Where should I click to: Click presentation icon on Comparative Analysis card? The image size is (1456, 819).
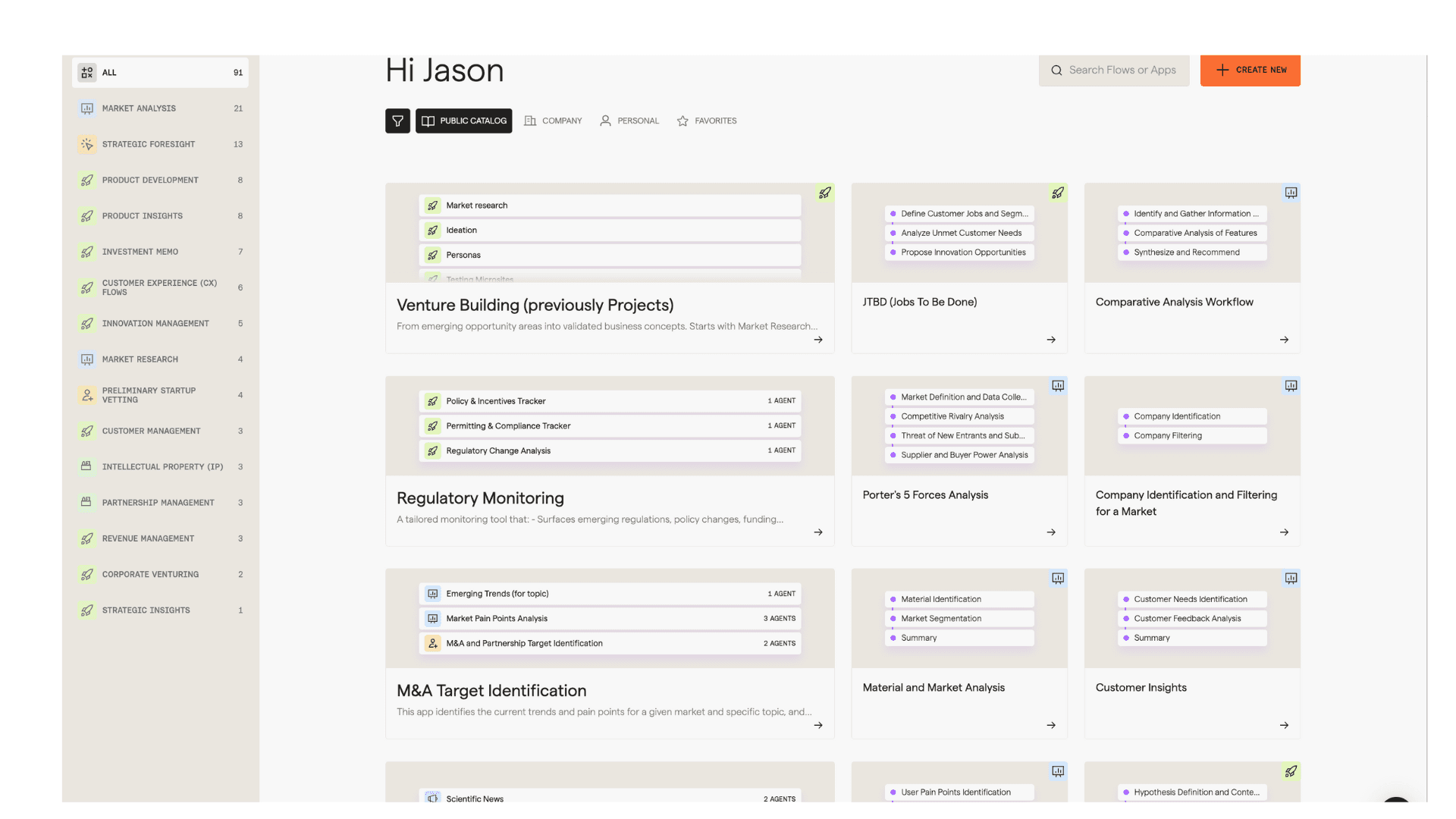[1291, 193]
